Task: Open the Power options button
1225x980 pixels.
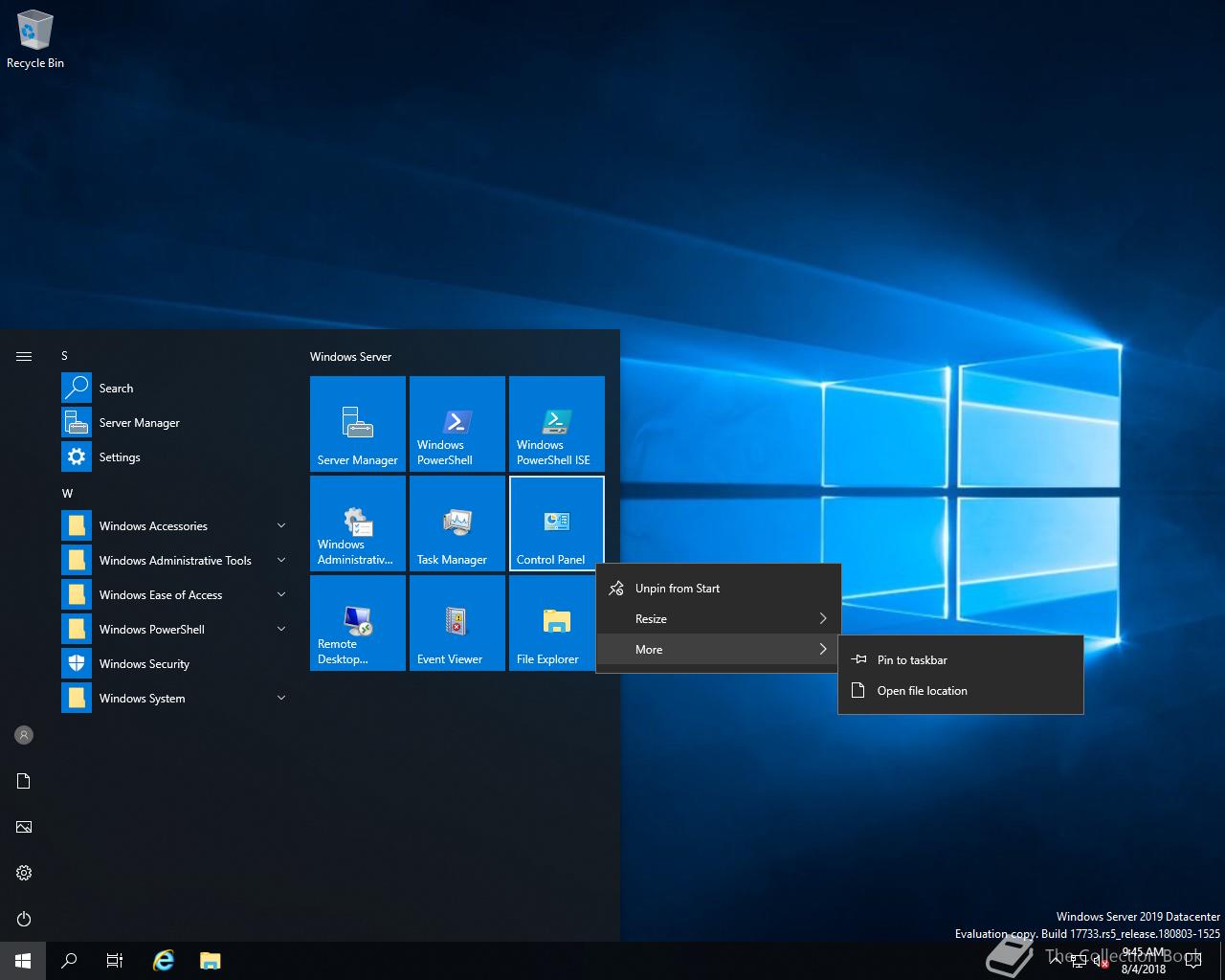Action: point(24,919)
